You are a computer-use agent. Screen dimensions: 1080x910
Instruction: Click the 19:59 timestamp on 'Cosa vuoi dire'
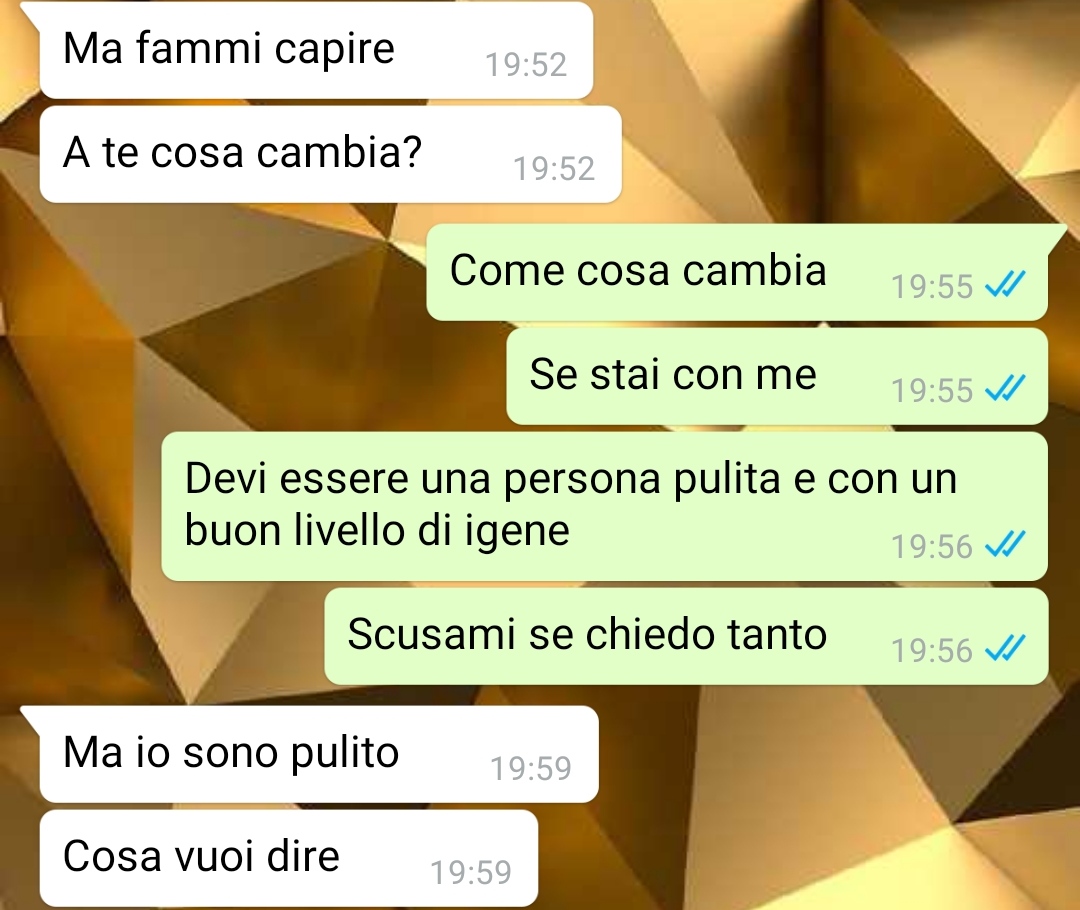point(471,873)
